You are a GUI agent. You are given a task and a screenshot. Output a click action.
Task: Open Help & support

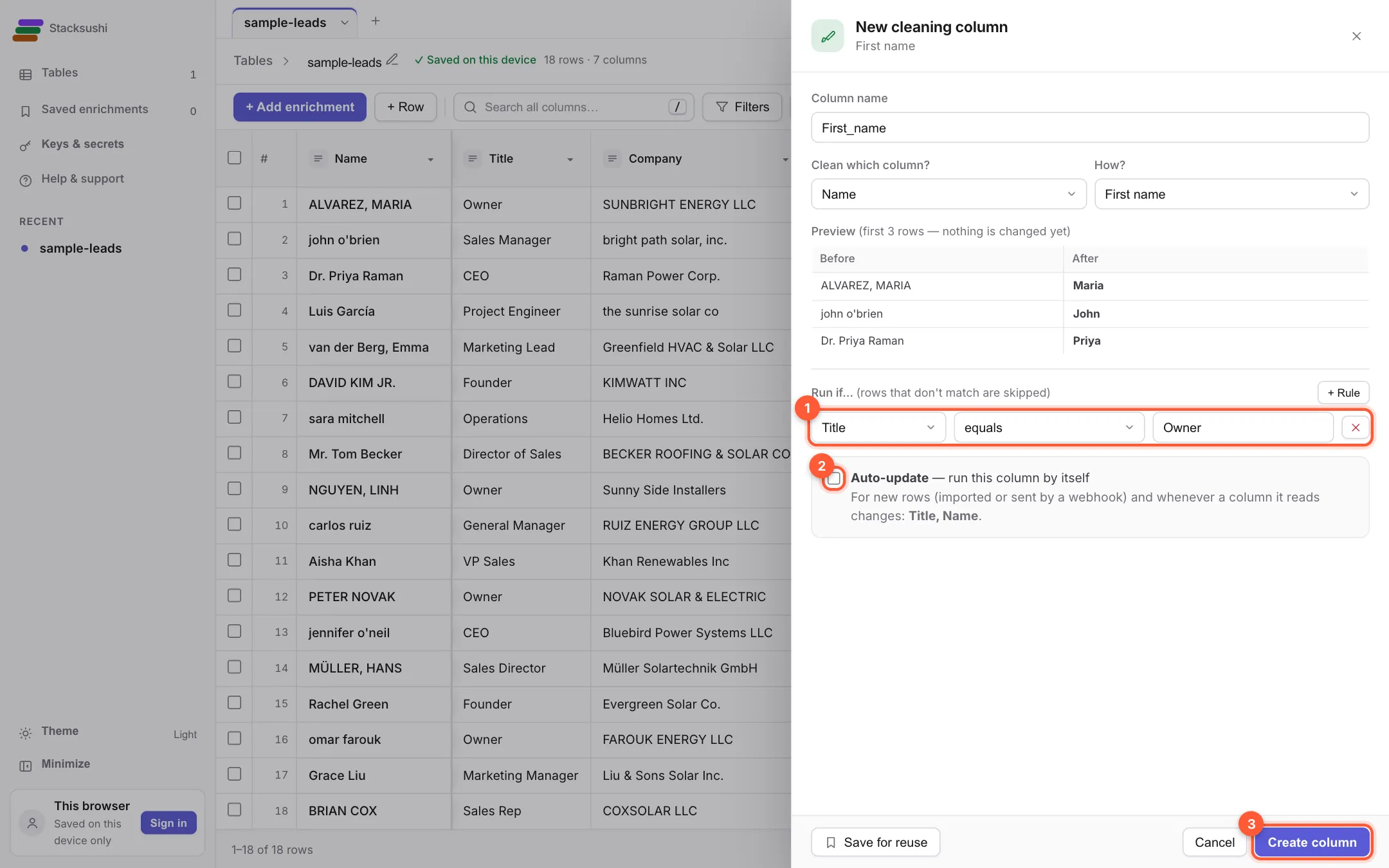click(x=107, y=179)
